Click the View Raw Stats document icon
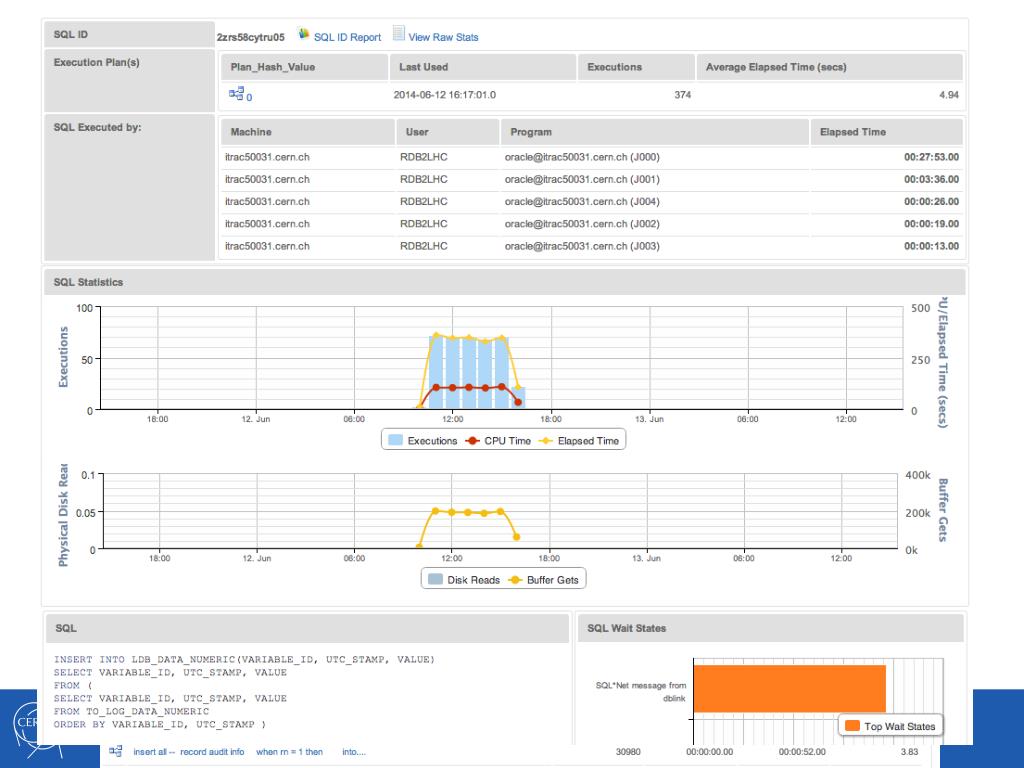 [399, 35]
